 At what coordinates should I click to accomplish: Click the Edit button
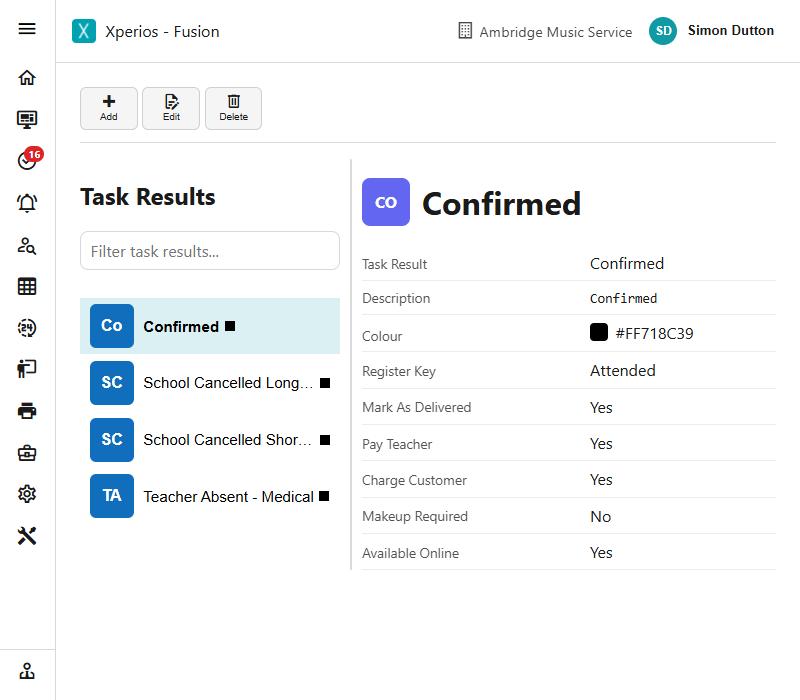point(171,108)
